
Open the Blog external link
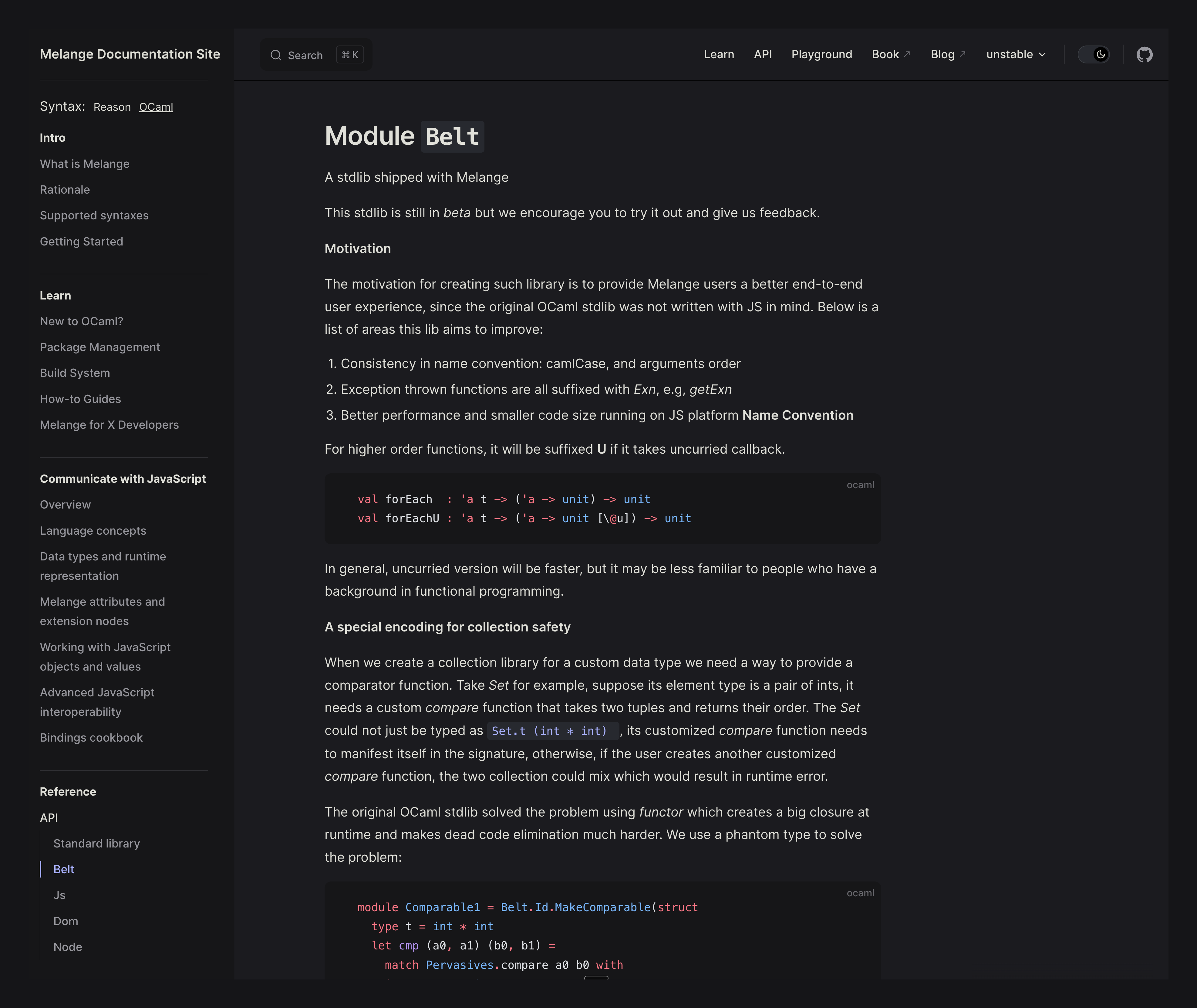tap(949, 54)
